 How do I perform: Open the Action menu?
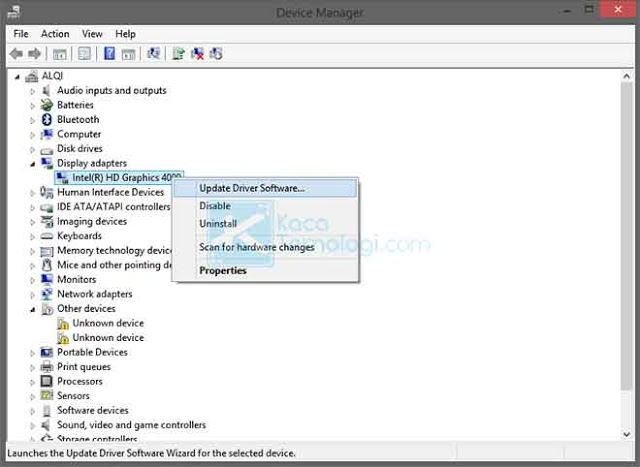pyautogui.click(x=55, y=34)
